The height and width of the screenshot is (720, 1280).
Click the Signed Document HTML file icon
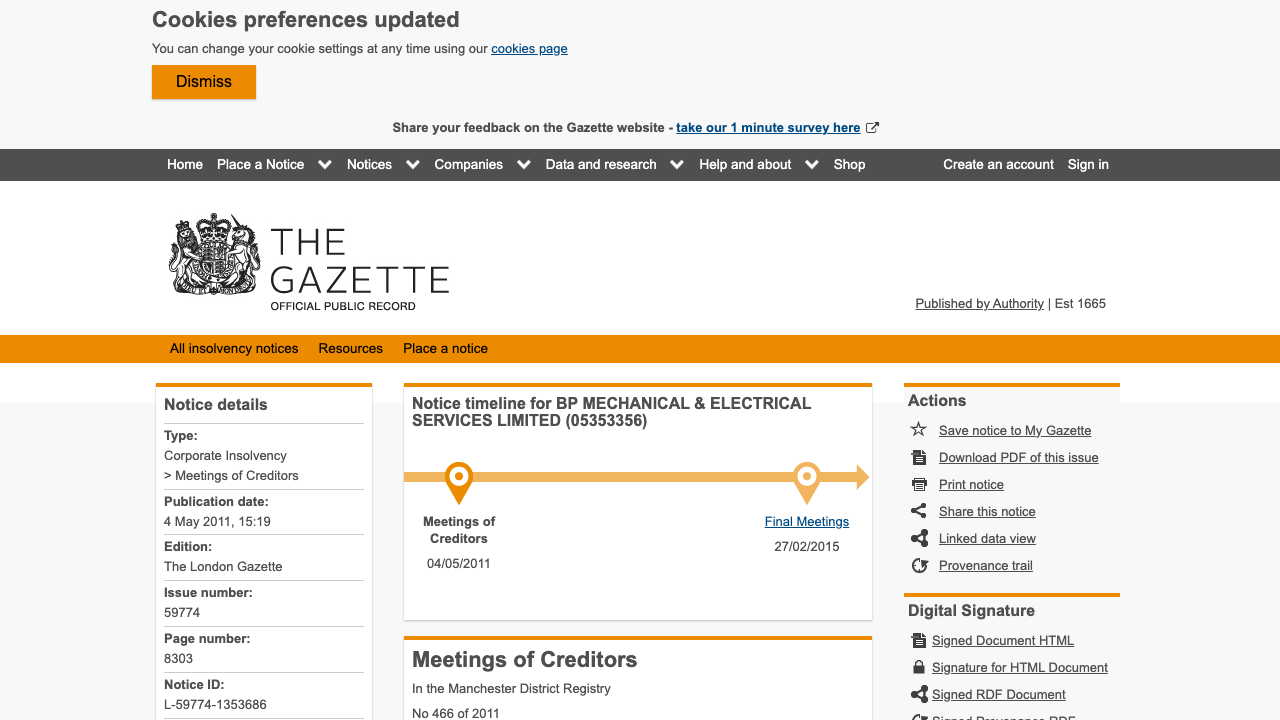tap(919, 640)
